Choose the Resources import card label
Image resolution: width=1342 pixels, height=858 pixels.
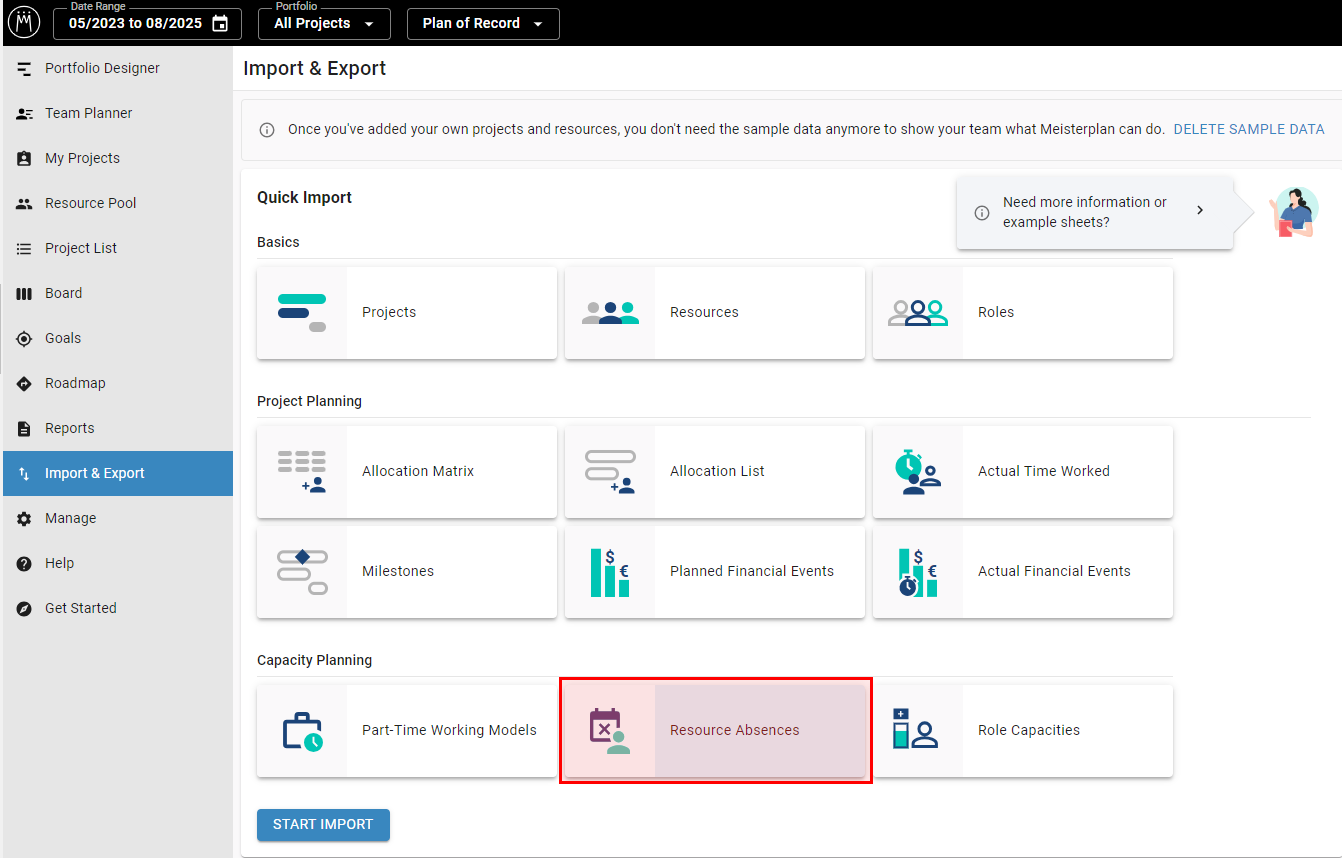pos(704,313)
